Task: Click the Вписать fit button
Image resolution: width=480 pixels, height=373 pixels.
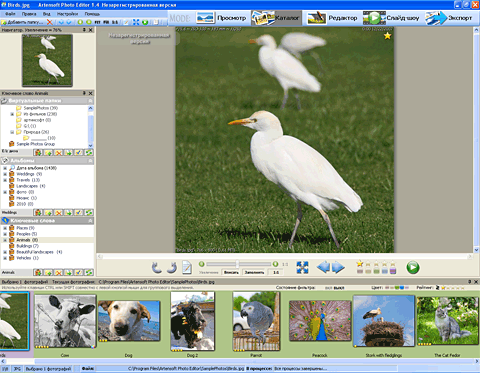Action: click(231, 272)
